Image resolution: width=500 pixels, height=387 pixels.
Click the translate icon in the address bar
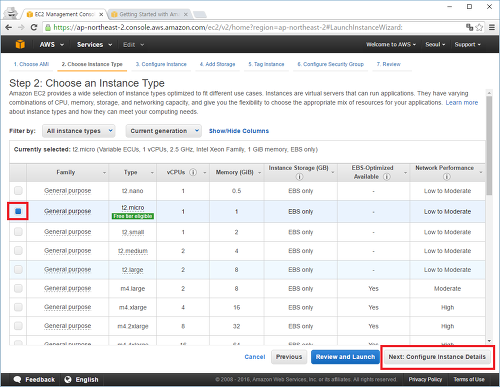[469, 27]
